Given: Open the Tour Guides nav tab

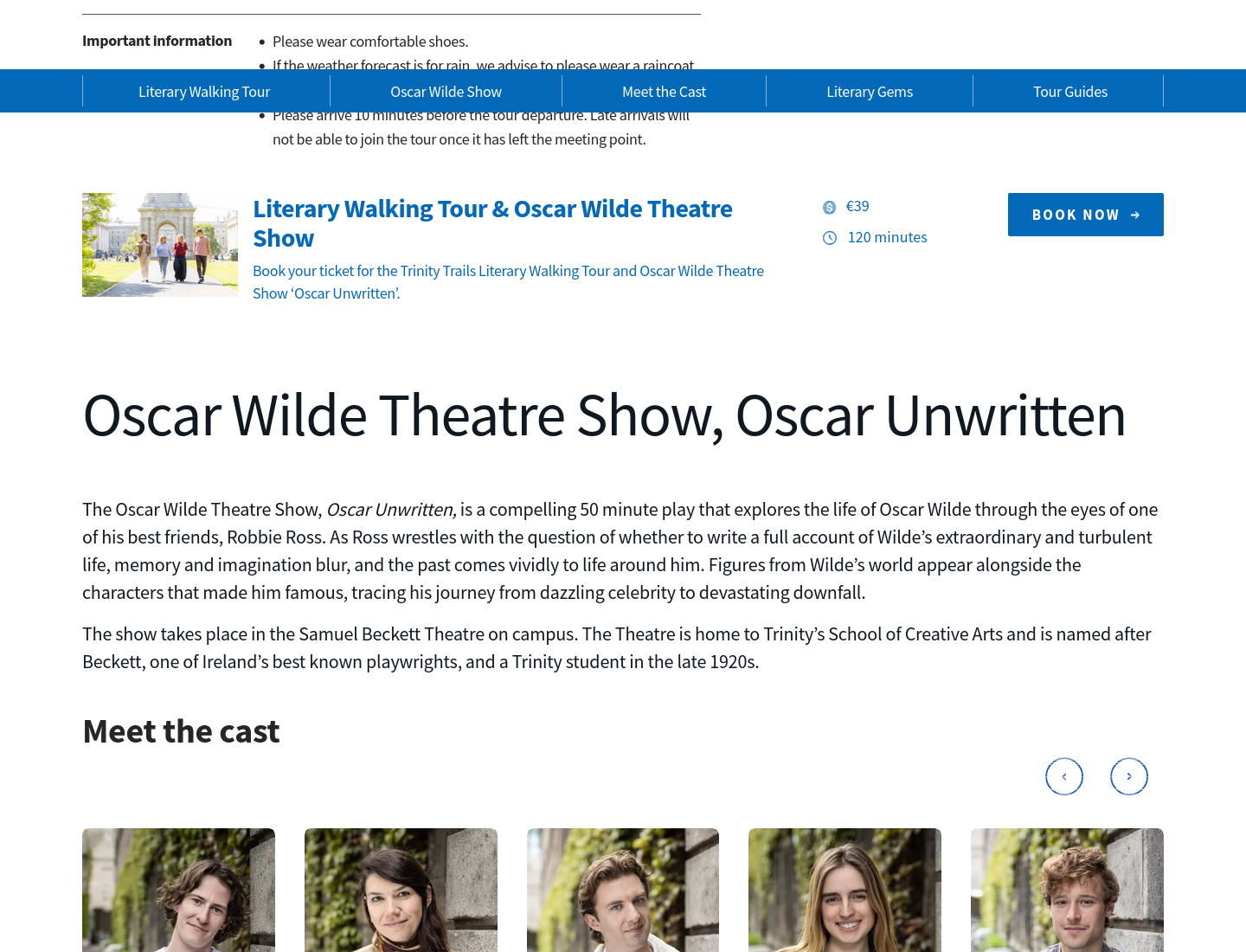Looking at the screenshot, I should tap(1069, 92).
